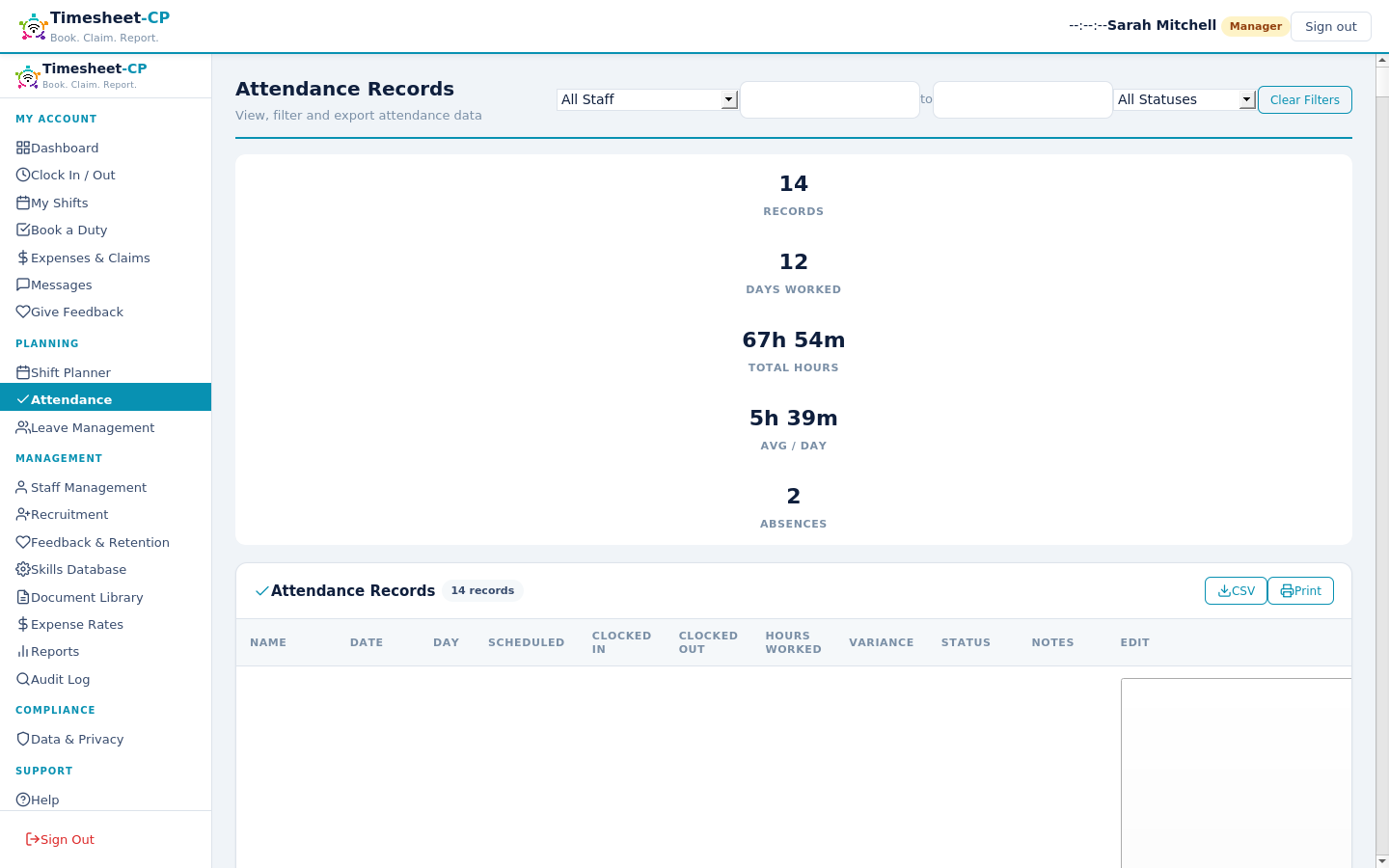This screenshot has width=1389, height=868.
Task: Click the gear icon beside Skills Database
Action: (x=23, y=569)
